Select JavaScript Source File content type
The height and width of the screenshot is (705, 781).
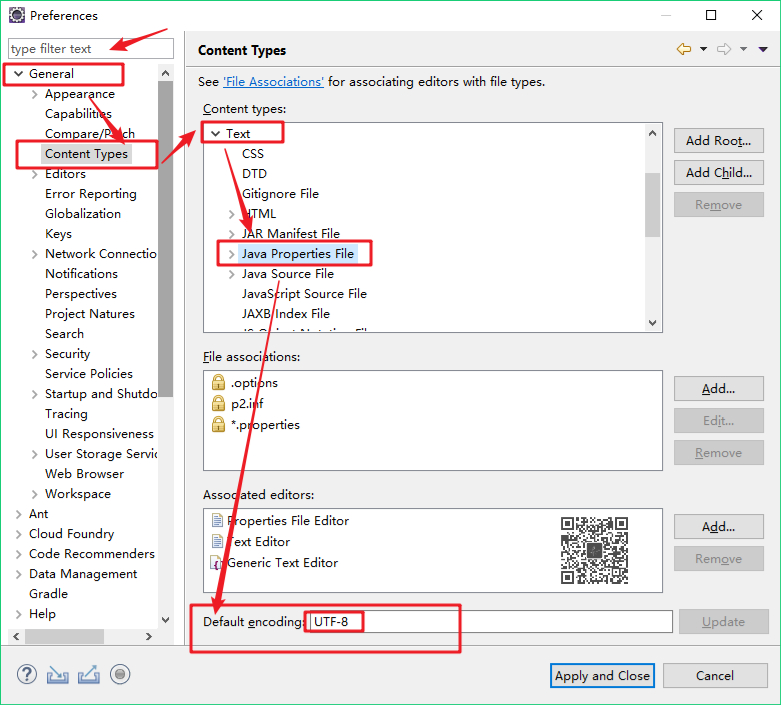[304, 294]
